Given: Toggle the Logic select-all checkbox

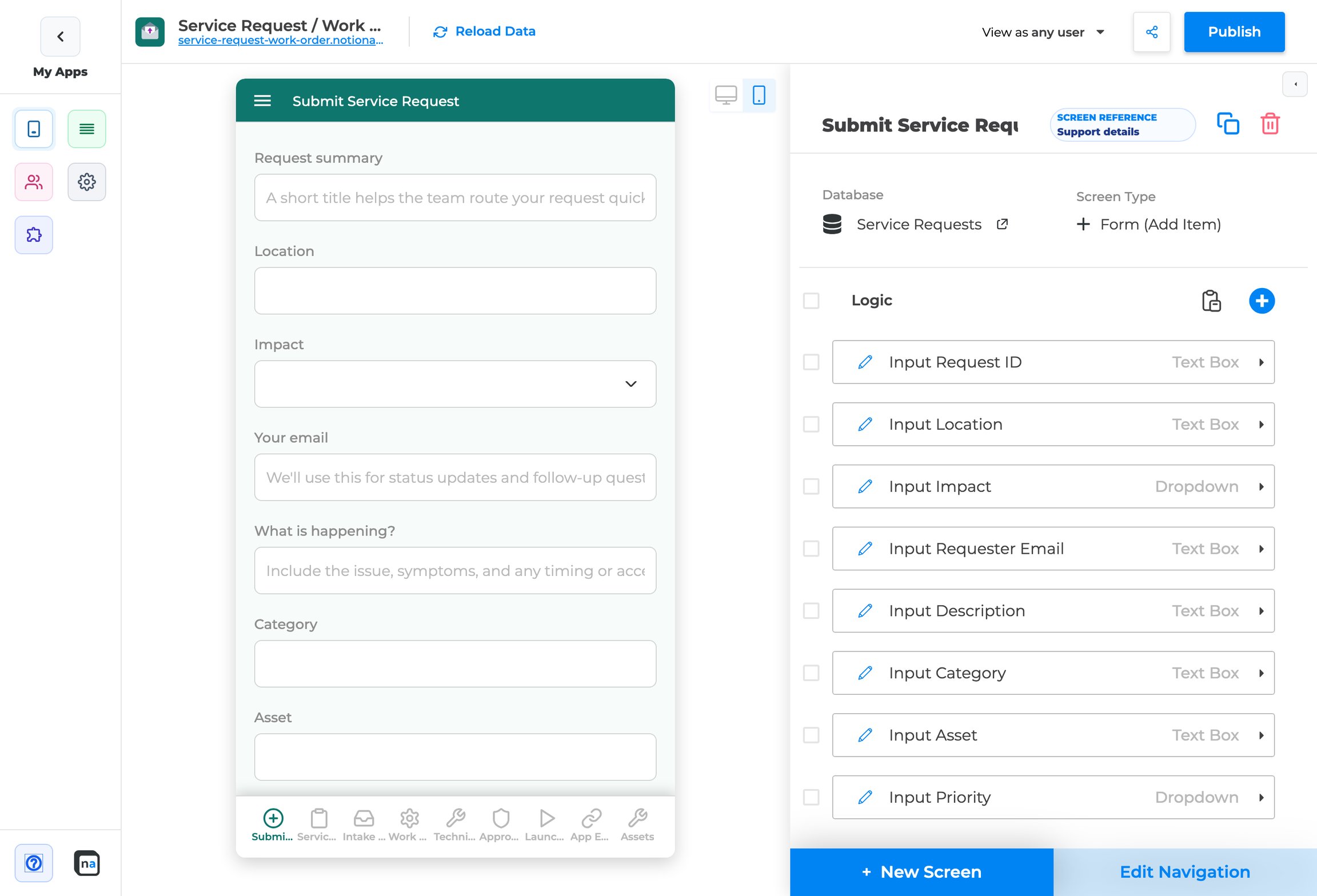Looking at the screenshot, I should [x=811, y=301].
